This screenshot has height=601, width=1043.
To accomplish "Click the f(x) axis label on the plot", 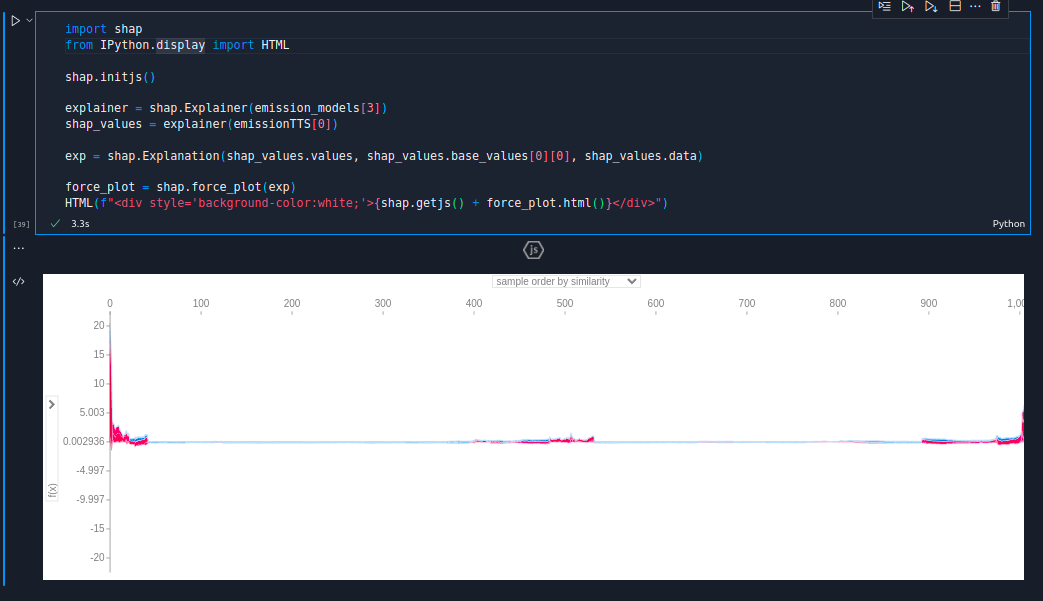I will pos(51,491).
